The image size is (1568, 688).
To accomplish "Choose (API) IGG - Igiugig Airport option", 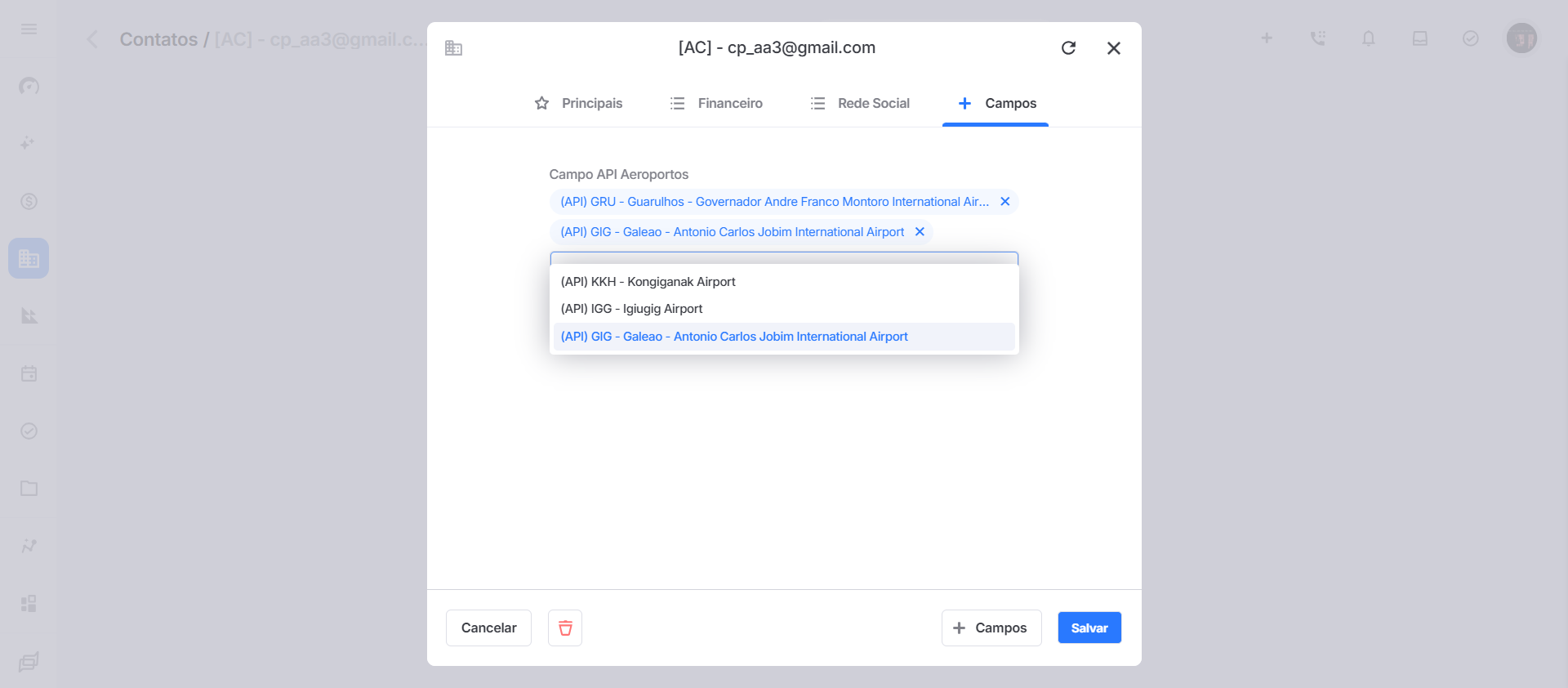I will [784, 309].
